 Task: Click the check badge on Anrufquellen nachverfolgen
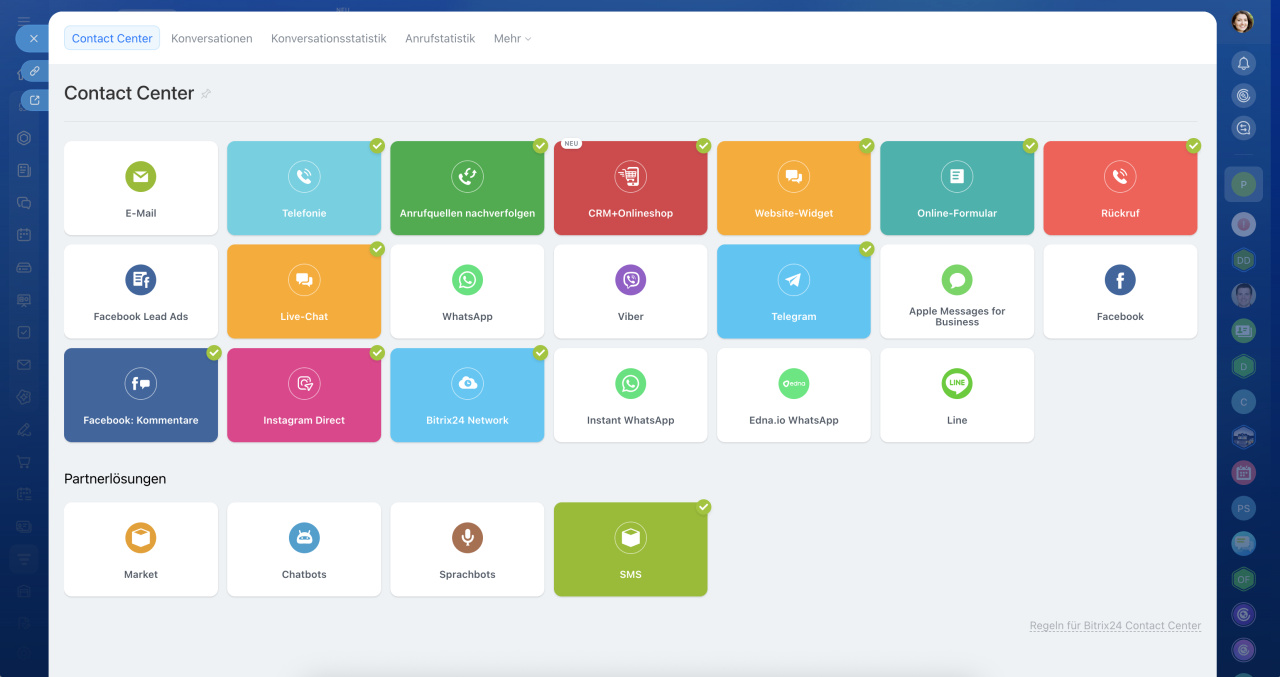(x=540, y=145)
